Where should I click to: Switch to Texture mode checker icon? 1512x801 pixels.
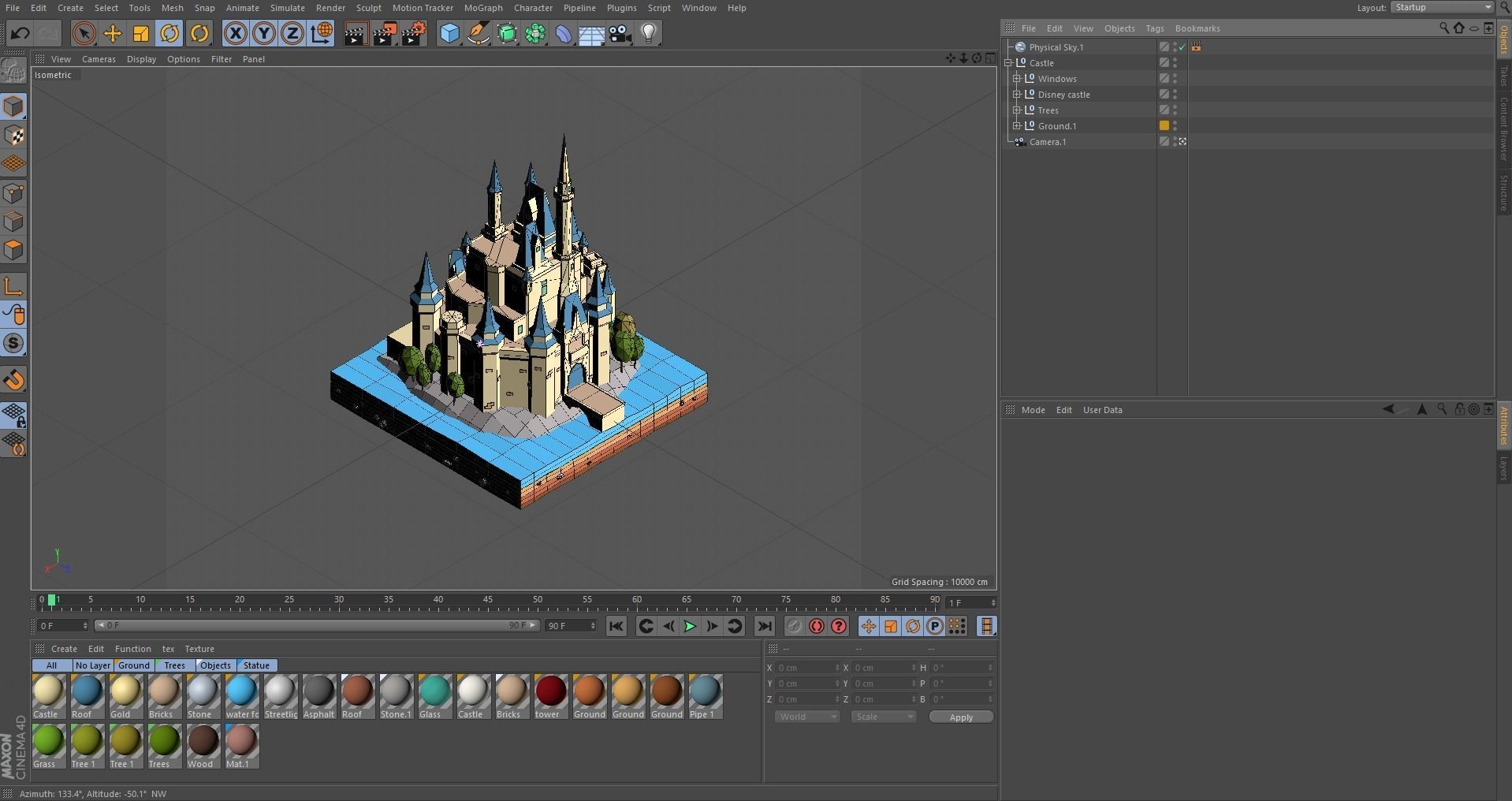[x=14, y=136]
